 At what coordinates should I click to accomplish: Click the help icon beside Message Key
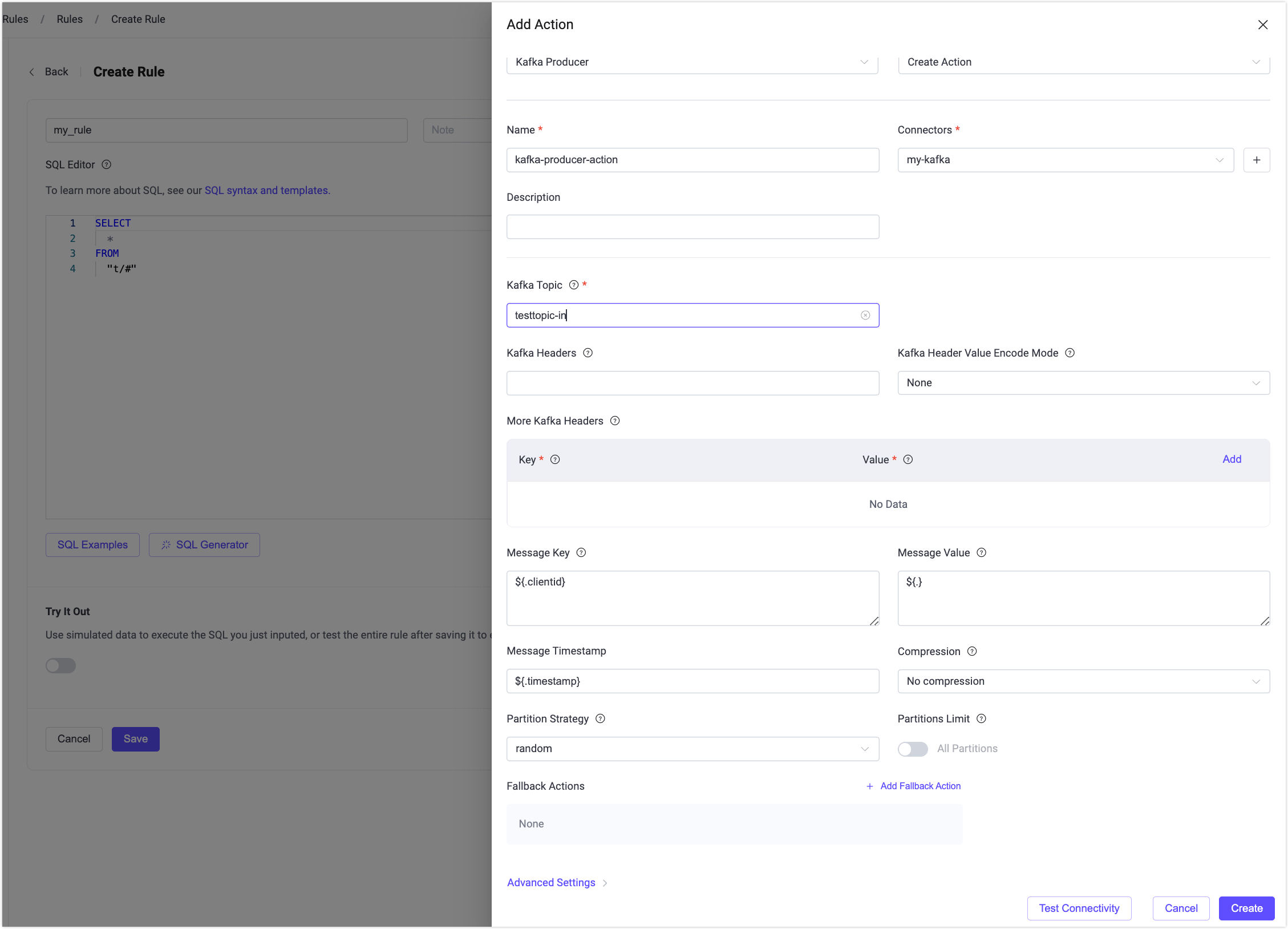click(581, 553)
